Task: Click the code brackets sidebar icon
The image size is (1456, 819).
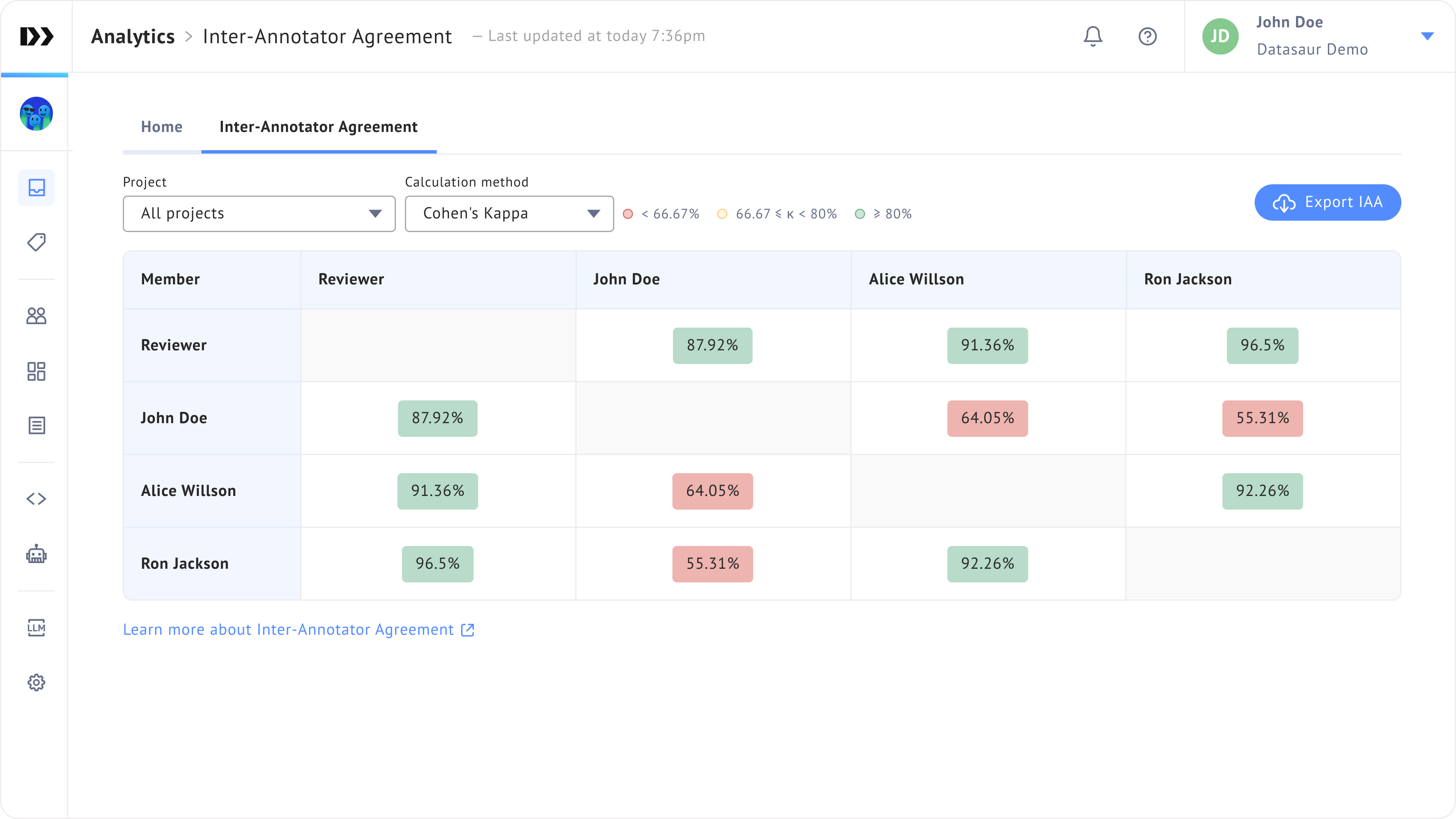Action: pos(36,499)
